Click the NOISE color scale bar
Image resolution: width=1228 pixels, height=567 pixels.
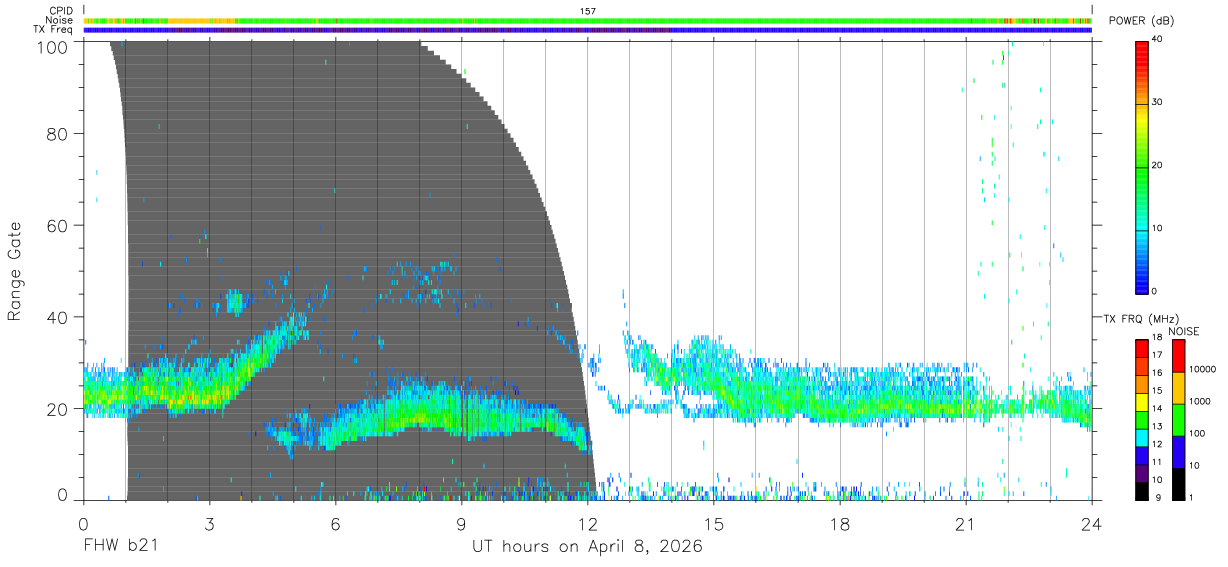(1178, 419)
